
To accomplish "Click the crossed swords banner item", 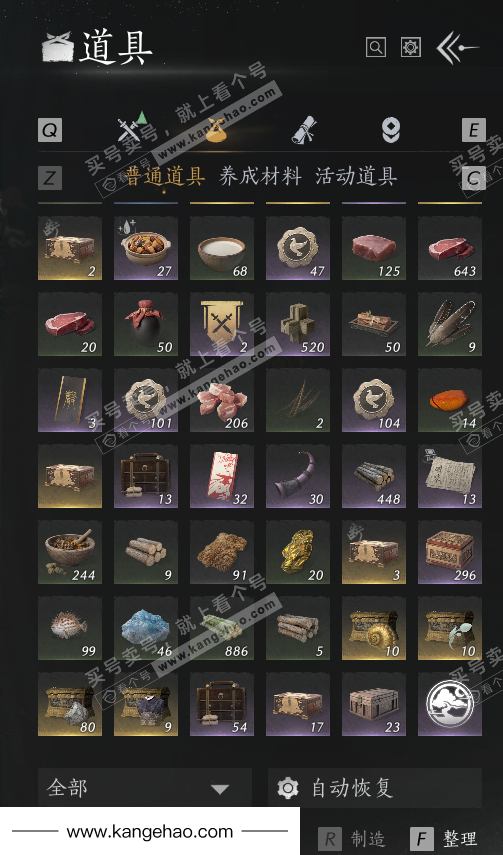I will tap(221, 324).
